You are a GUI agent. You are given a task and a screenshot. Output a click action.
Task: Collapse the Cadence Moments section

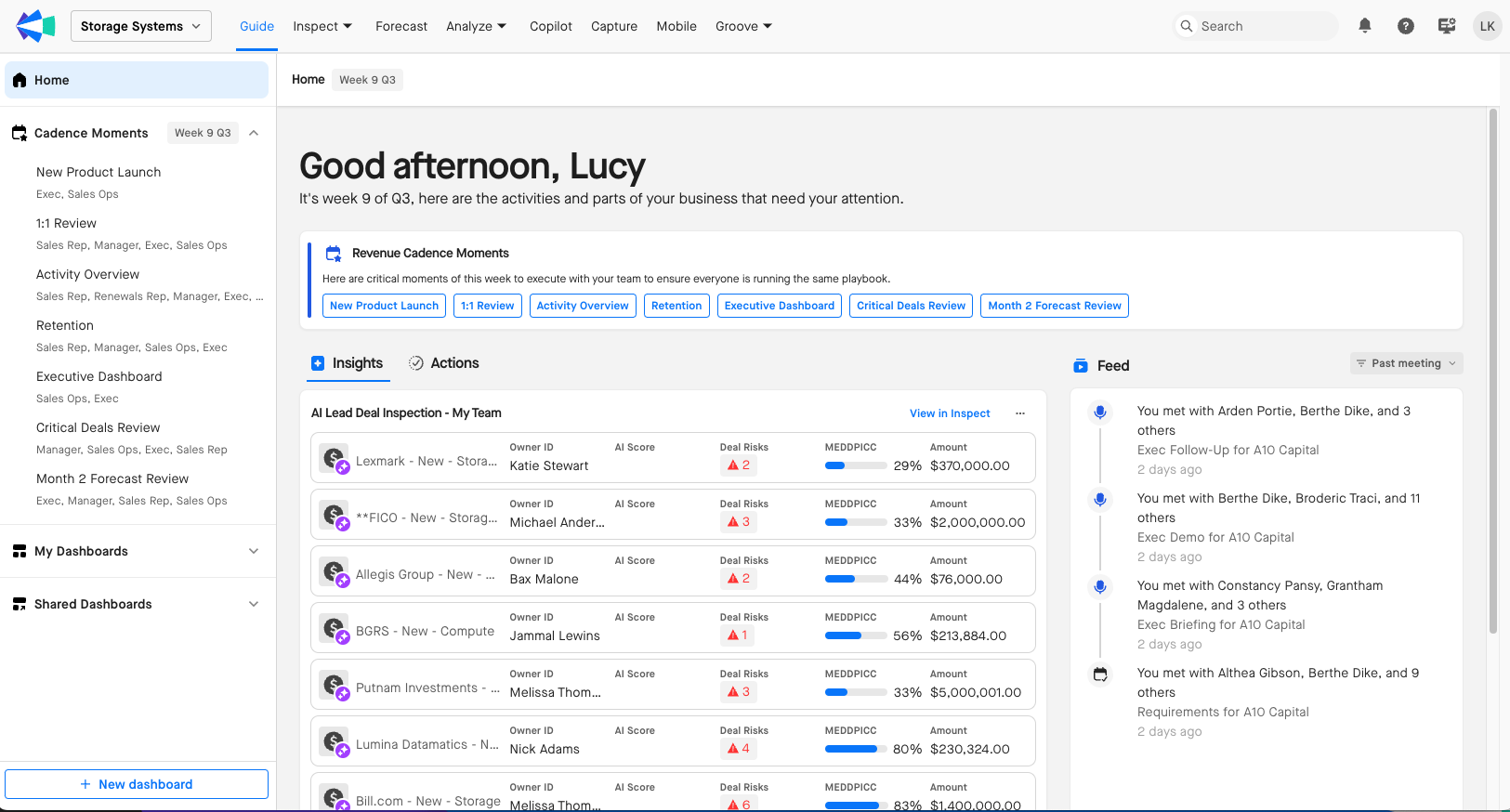[254, 133]
